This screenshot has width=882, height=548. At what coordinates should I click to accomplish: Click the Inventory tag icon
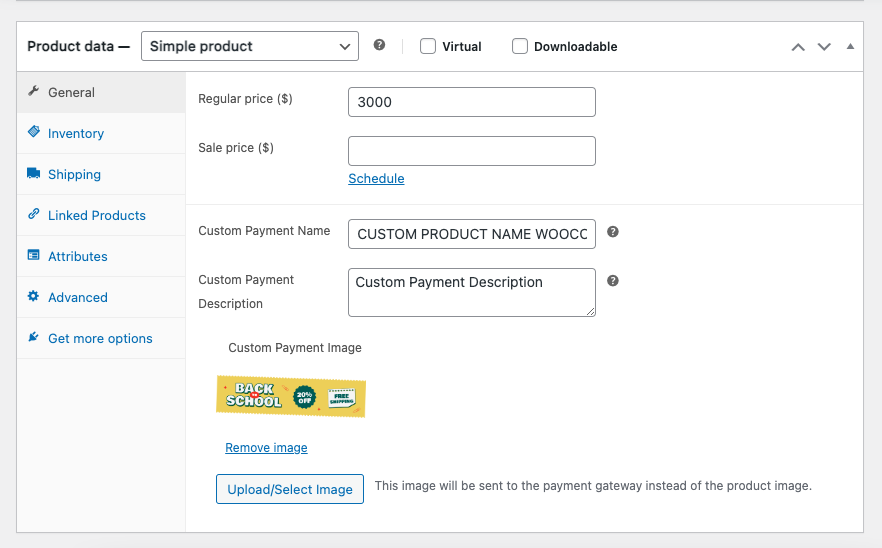pyautogui.click(x=34, y=133)
